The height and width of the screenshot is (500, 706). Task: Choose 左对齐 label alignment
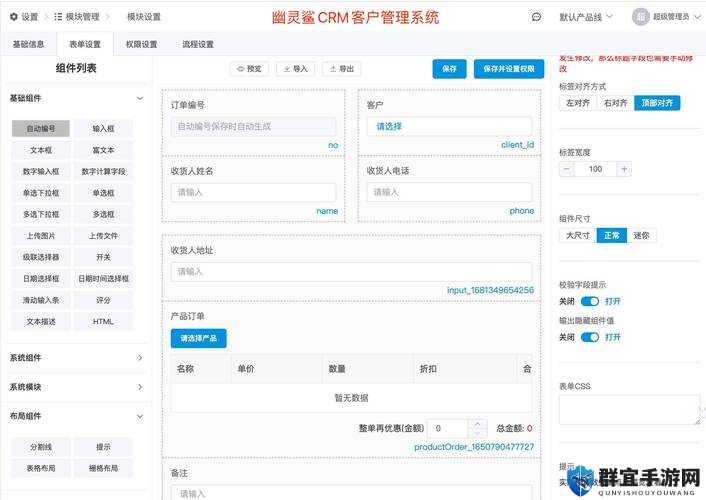tap(578, 103)
